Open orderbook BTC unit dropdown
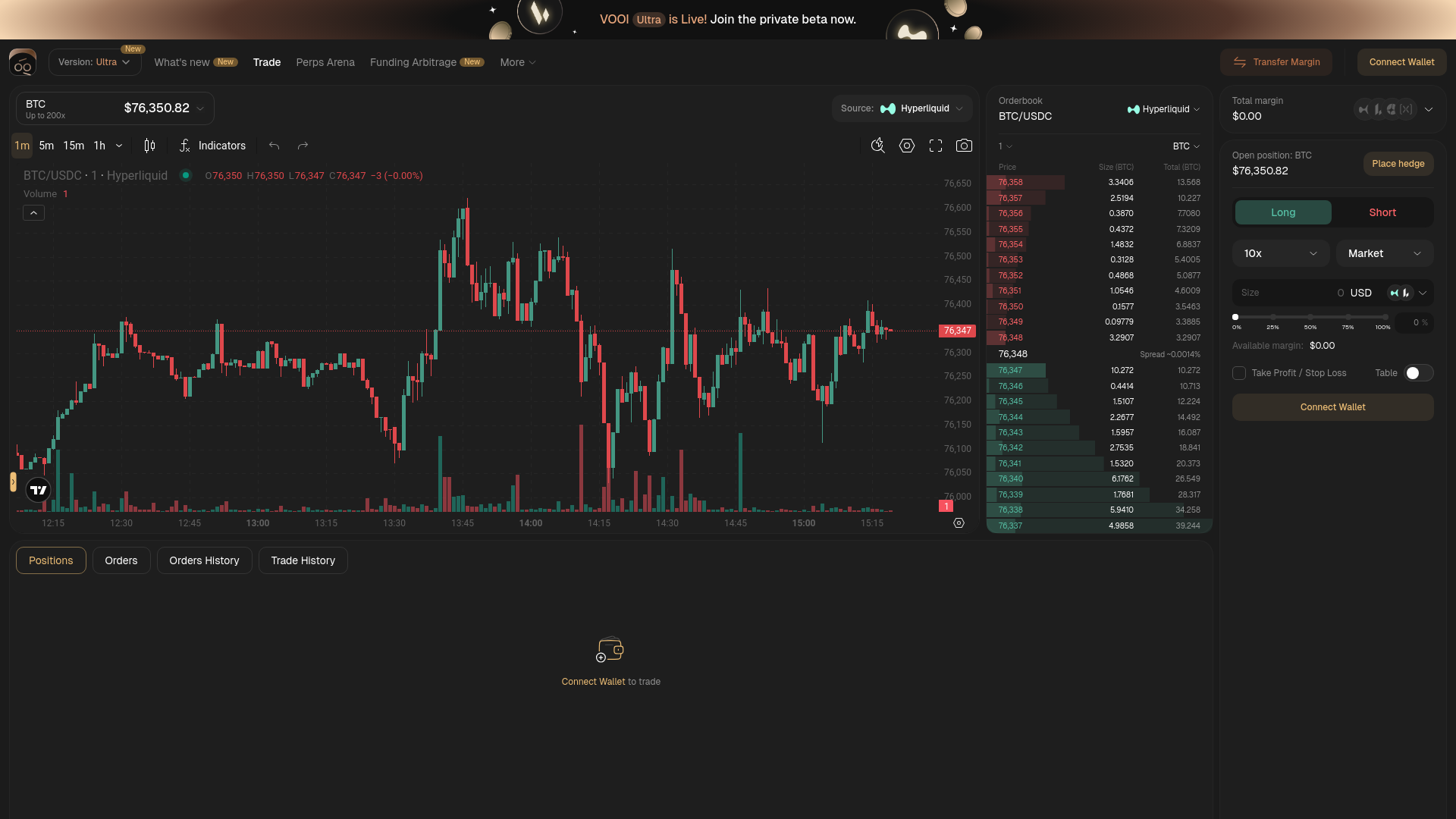This screenshot has width=1456, height=819. point(1186,146)
